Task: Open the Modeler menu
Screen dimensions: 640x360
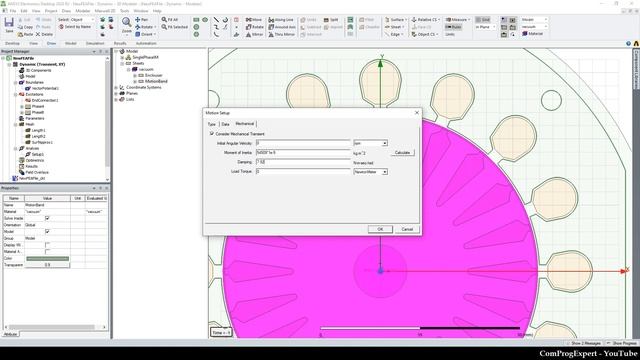Action: click(83, 11)
